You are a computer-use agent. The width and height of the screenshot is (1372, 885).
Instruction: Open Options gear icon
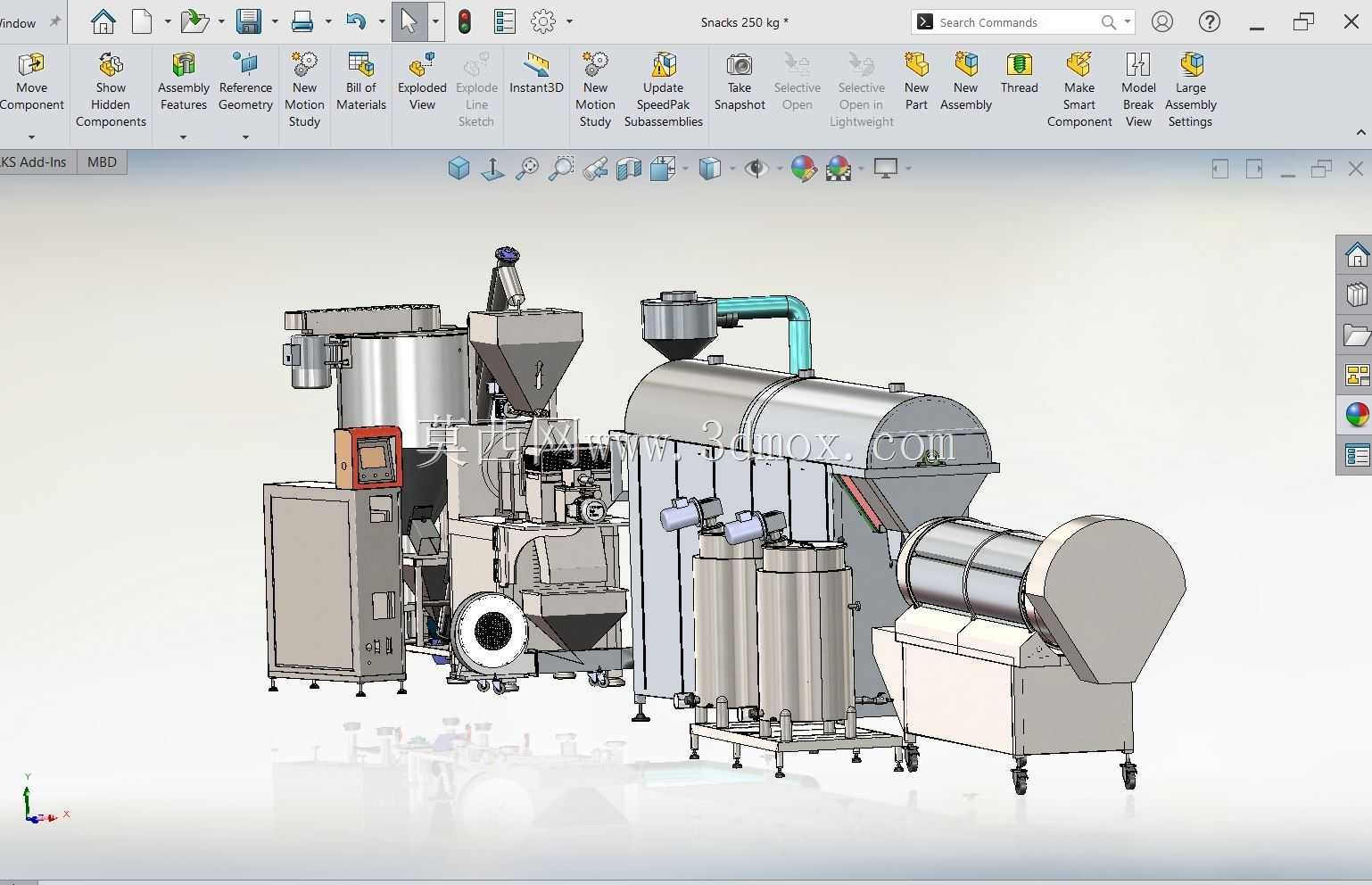[543, 21]
